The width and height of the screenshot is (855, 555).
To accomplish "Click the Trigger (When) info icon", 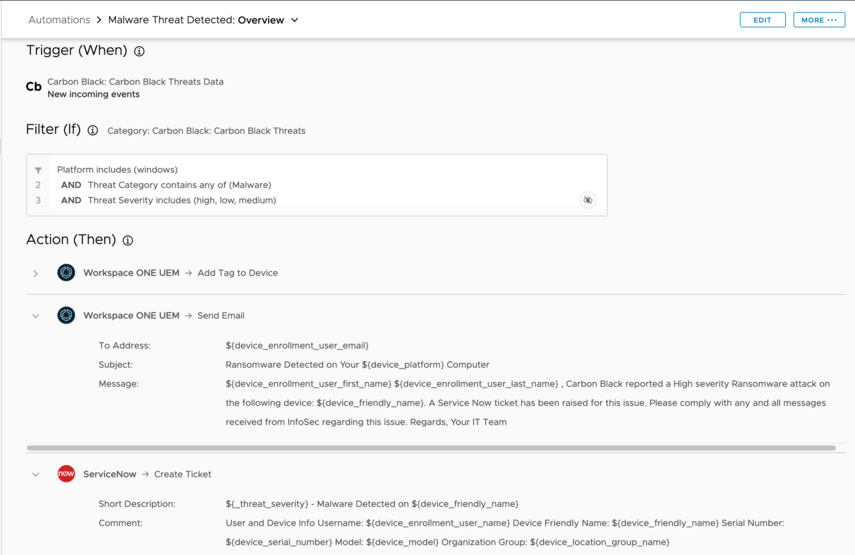I will tap(139, 51).
